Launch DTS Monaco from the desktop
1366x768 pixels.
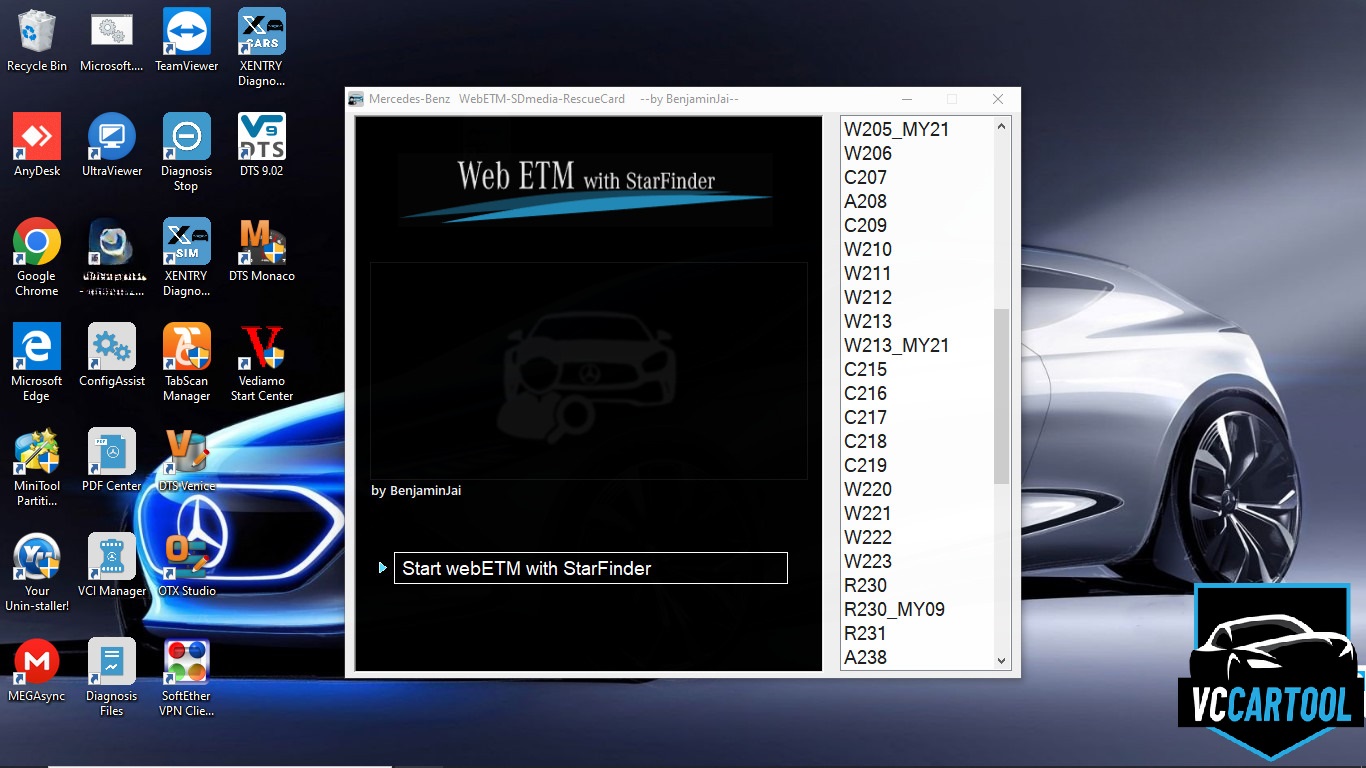pyautogui.click(x=261, y=245)
